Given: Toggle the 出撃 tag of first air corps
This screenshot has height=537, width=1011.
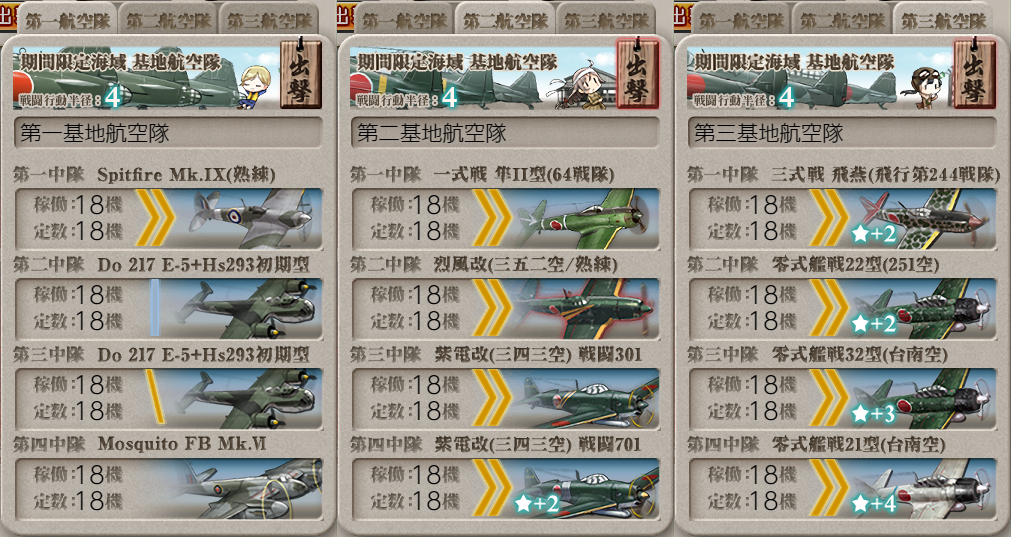Looking at the screenshot, I should (x=300, y=74).
